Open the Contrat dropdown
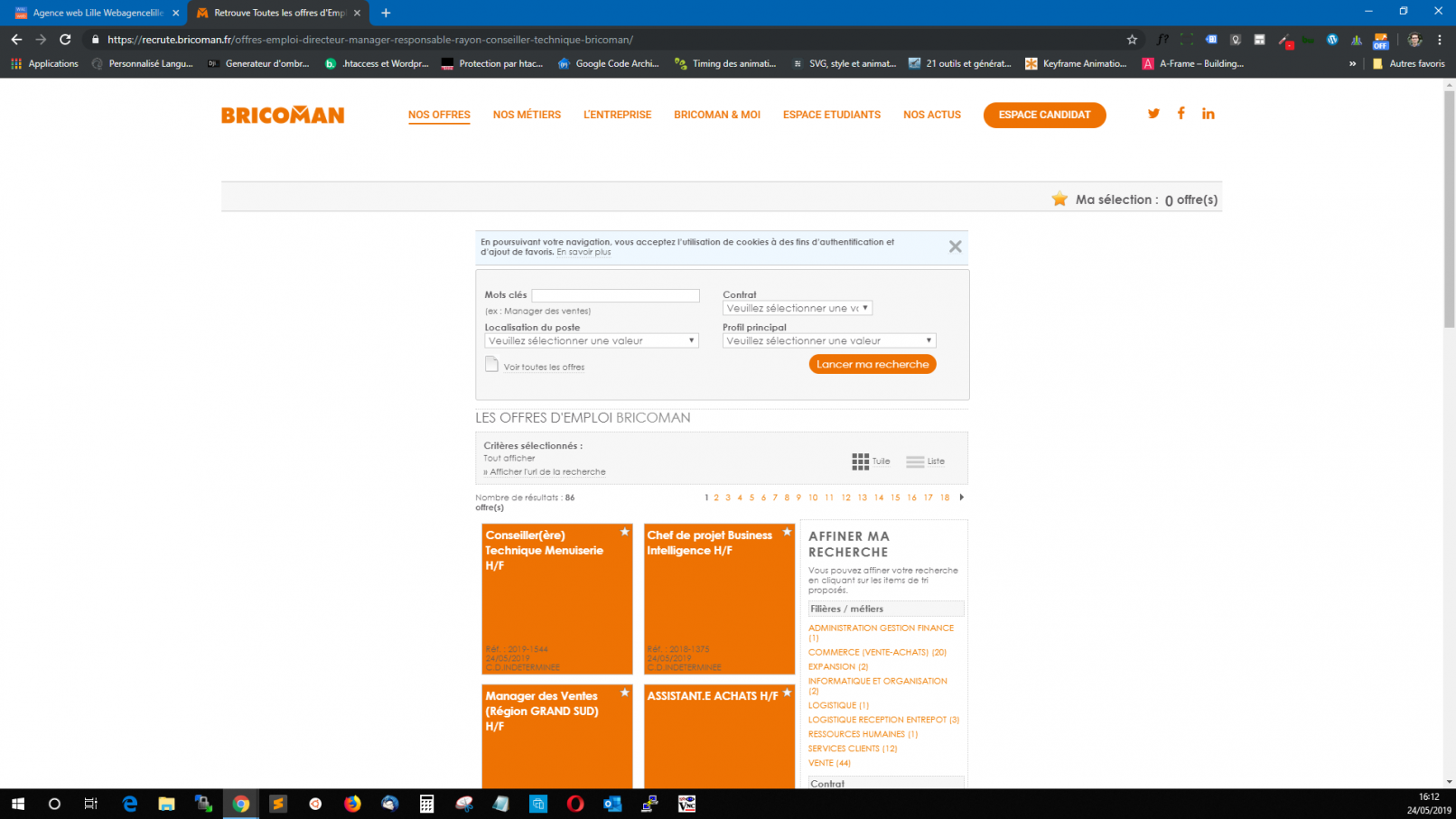The width and height of the screenshot is (1456, 819). 798,308
